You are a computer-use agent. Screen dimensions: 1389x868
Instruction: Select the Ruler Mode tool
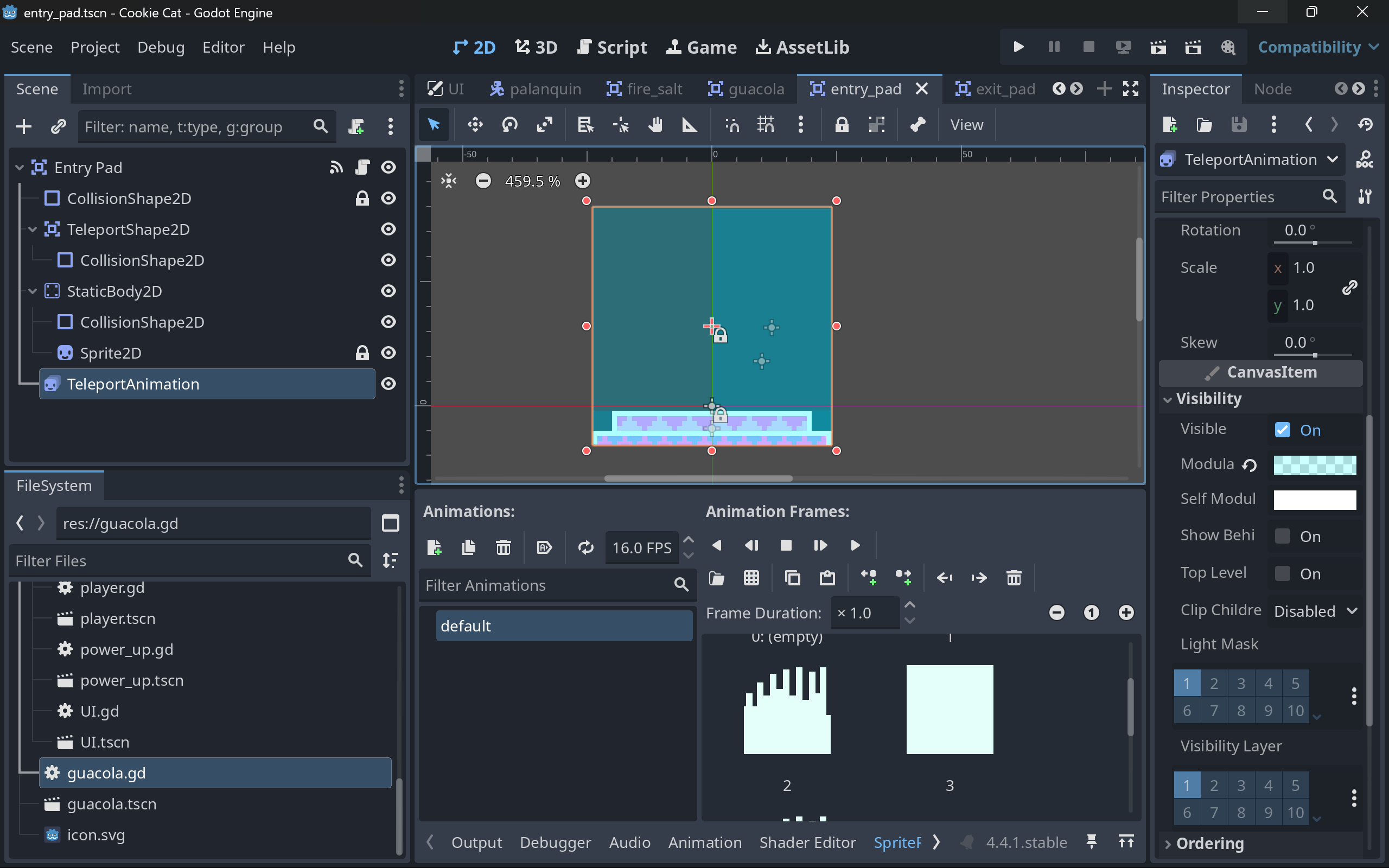coord(689,125)
